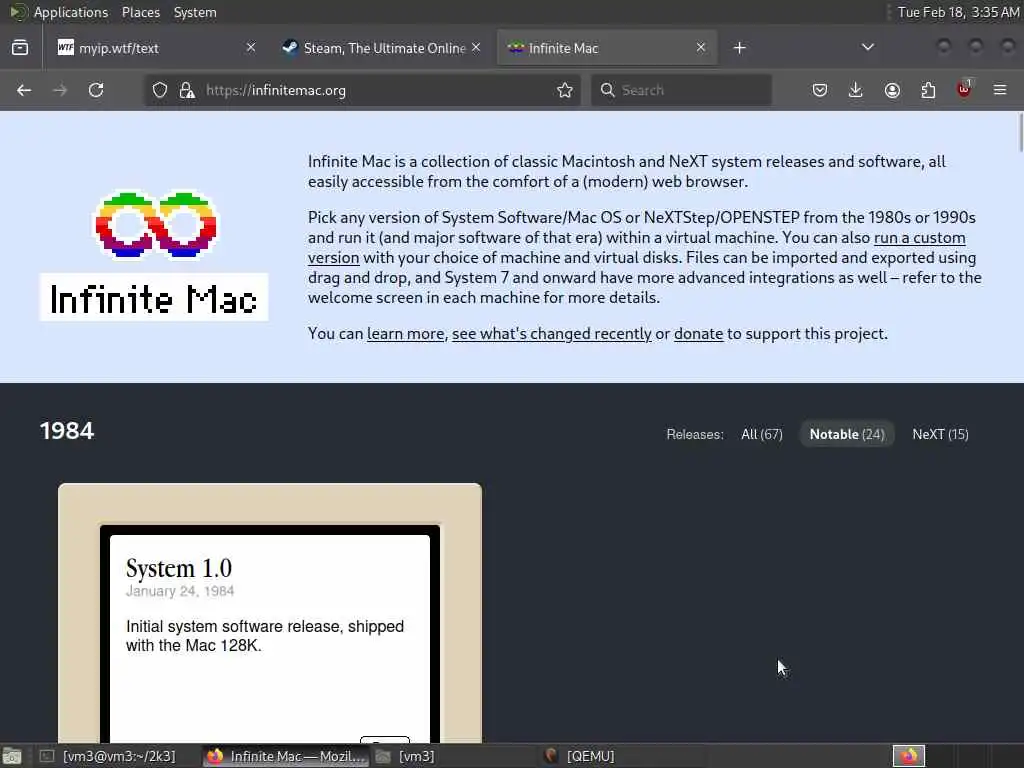Select the Infinite Mac tab
1024x768 pixels.
[607, 48]
